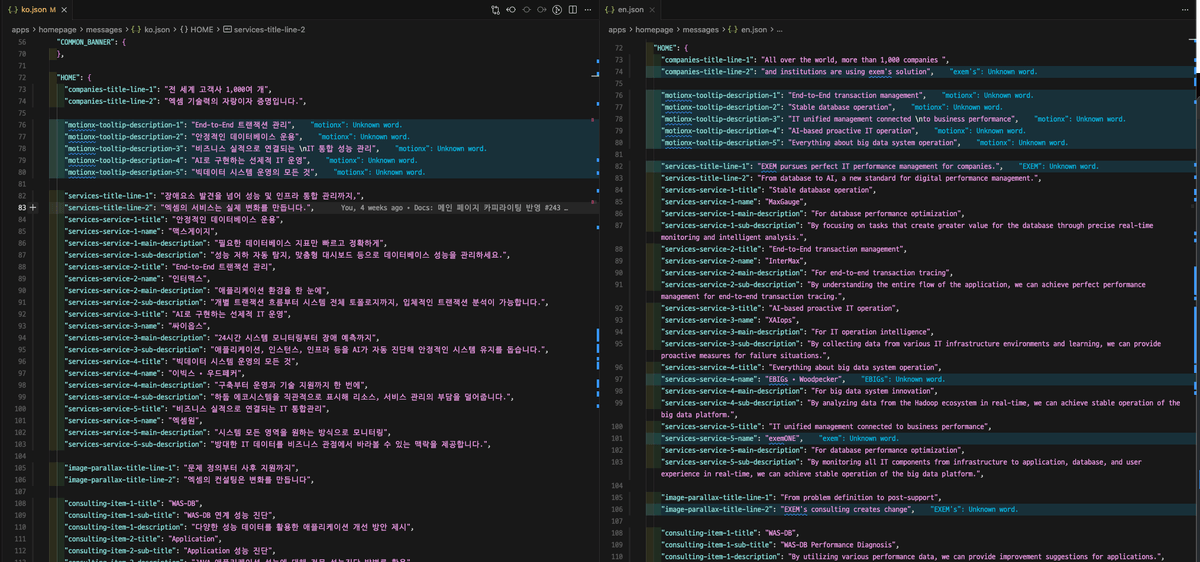Go to next change arrow icon
This screenshot has width=1200, height=562.
(541, 10)
